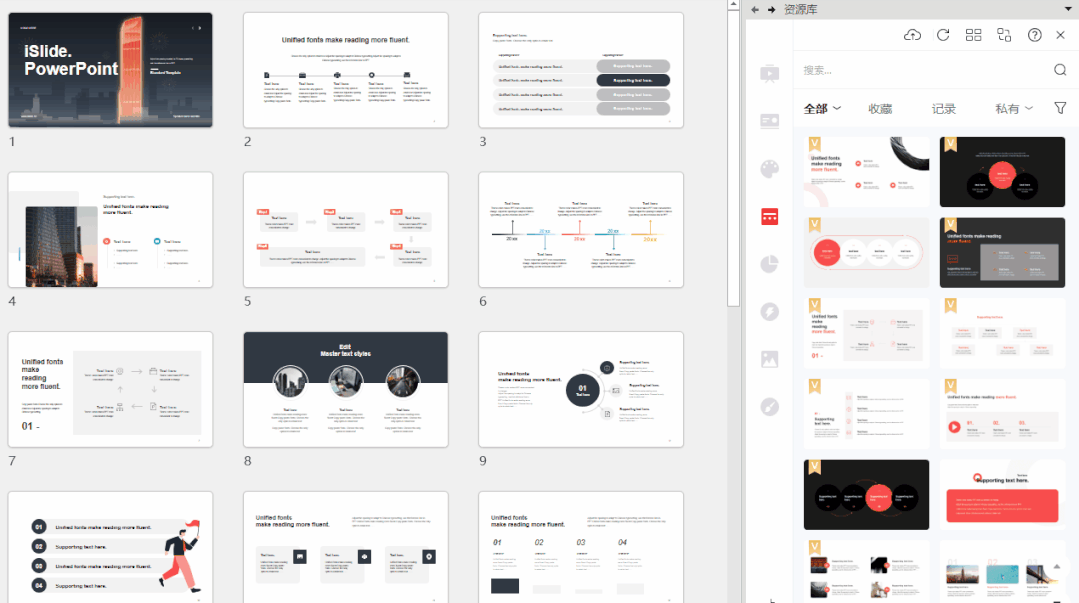Go back in the 资源库 panel
This screenshot has width=1079, height=603.
755,10
